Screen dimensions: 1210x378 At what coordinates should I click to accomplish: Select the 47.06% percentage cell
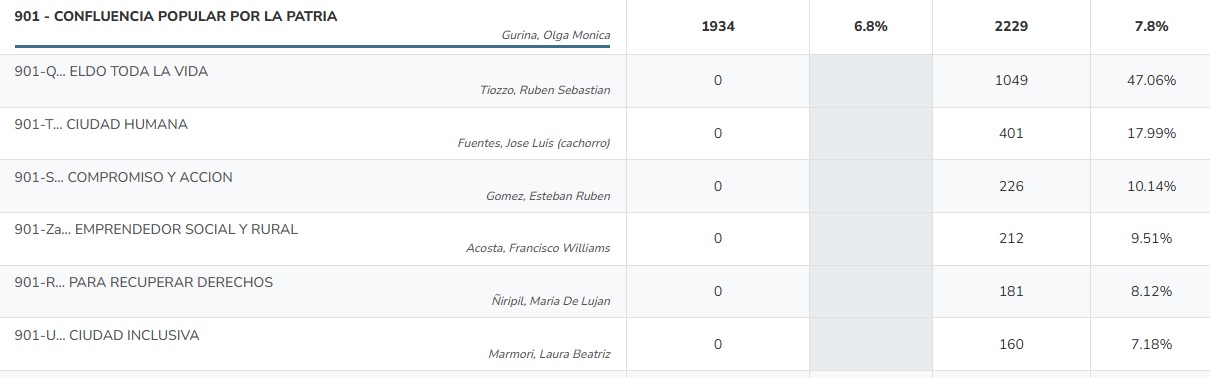[x=1150, y=80]
